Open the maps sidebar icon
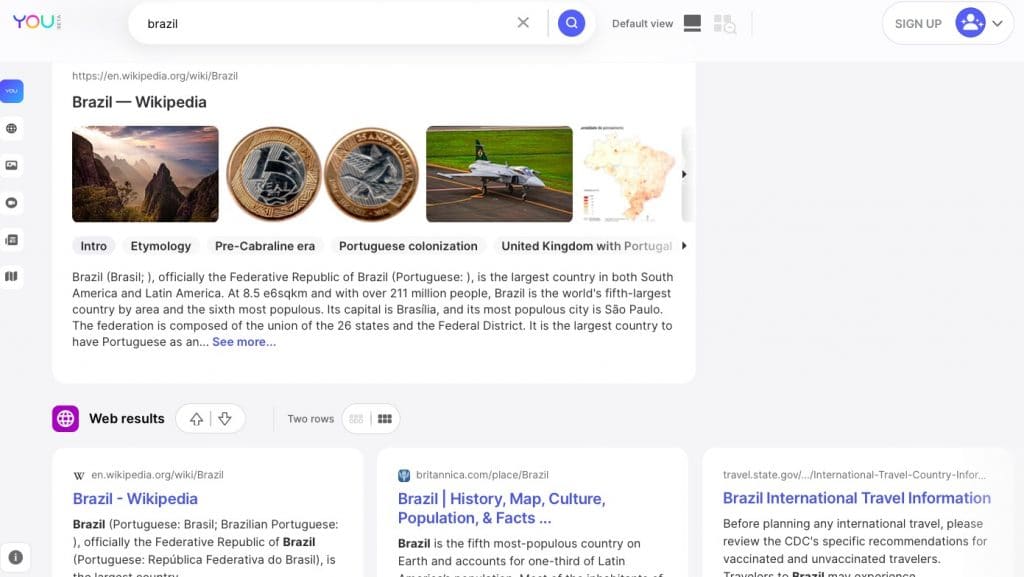This screenshot has width=1024, height=577. pos(12,276)
